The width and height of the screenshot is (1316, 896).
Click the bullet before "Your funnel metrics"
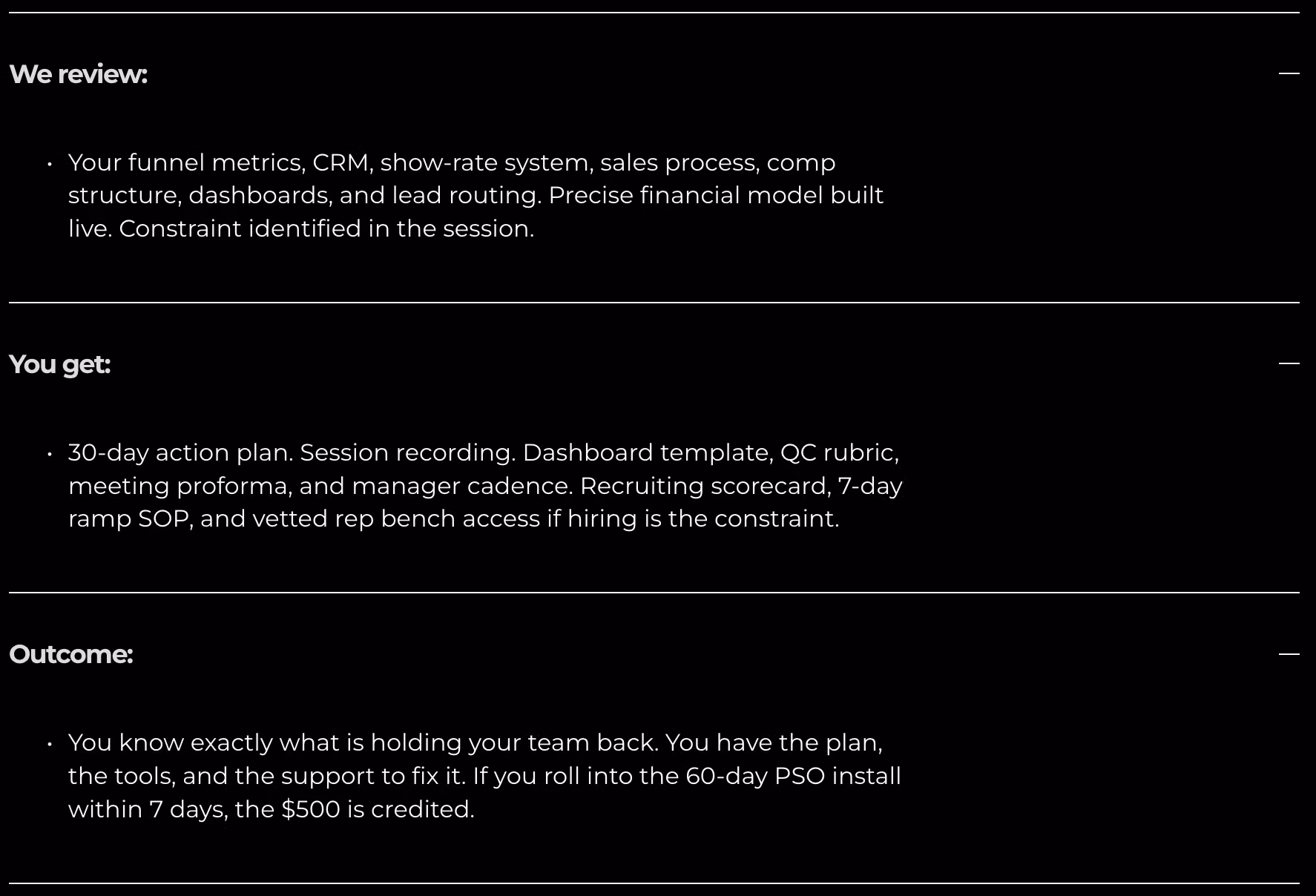pos(50,163)
